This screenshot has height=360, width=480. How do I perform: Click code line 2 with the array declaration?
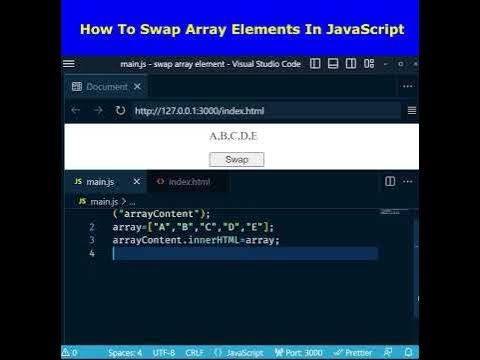click(x=193, y=227)
